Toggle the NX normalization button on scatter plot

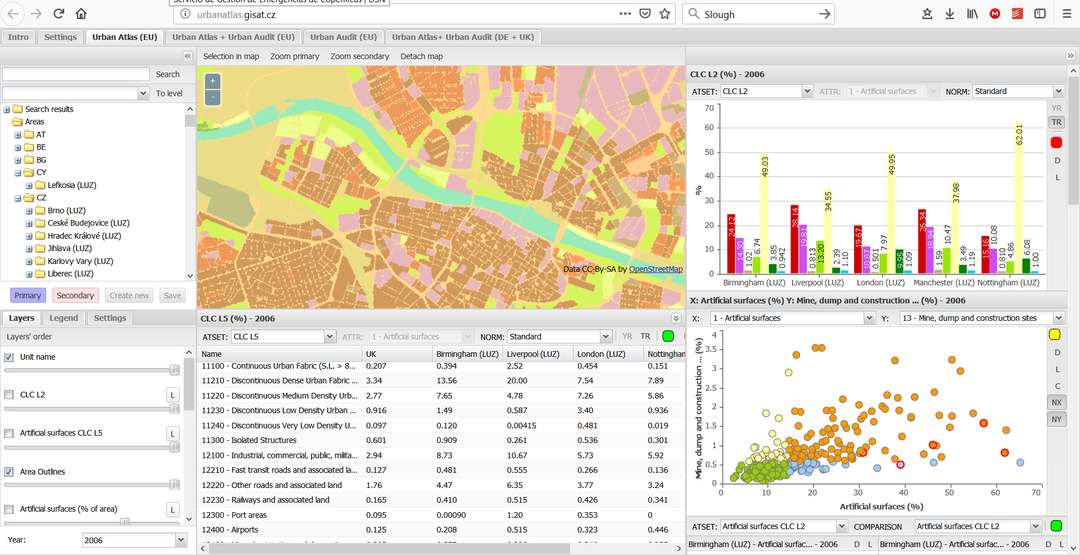(x=1057, y=402)
